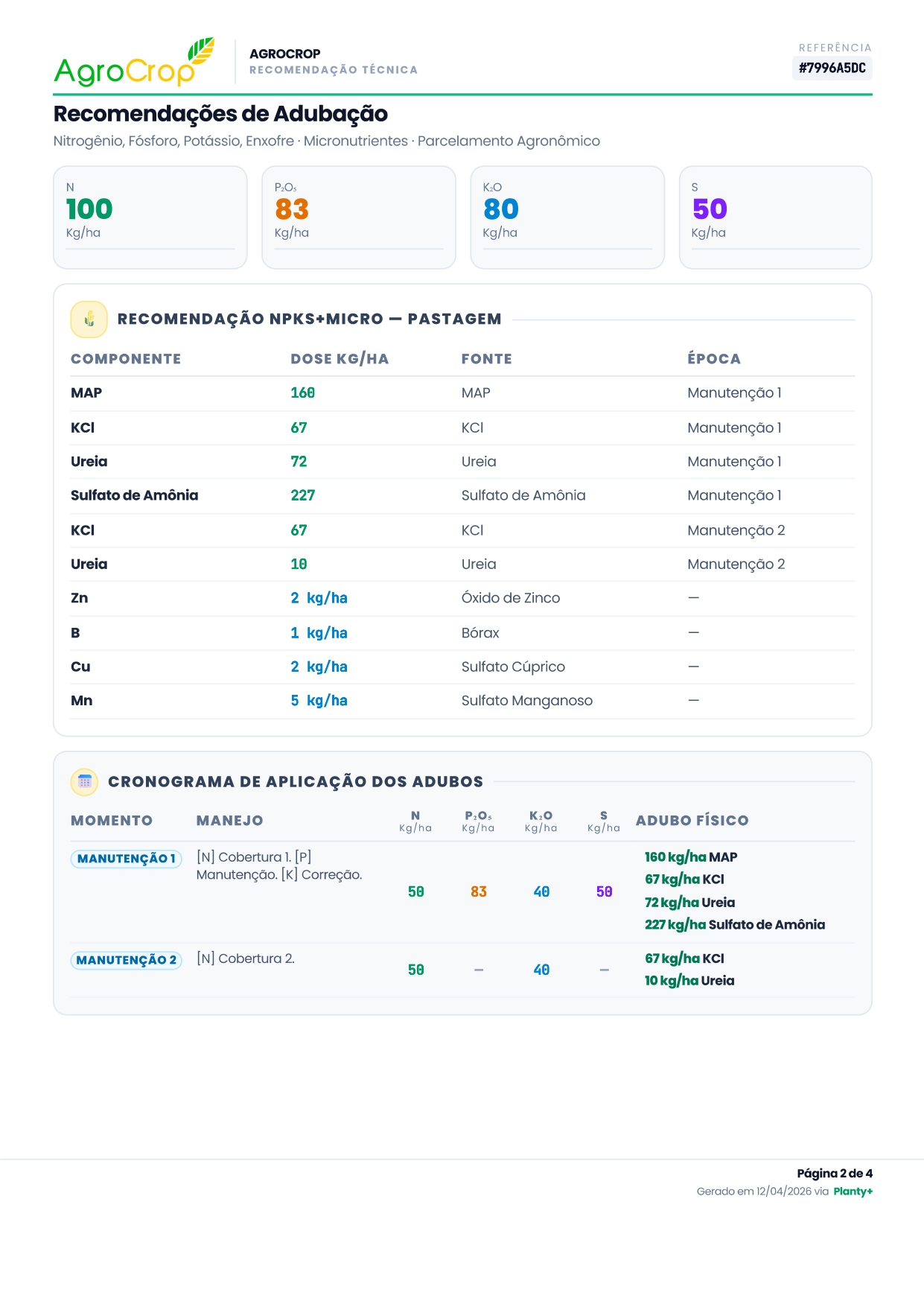Click the MAP dose value 160
This screenshot has width=924, height=1307.
coord(302,393)
